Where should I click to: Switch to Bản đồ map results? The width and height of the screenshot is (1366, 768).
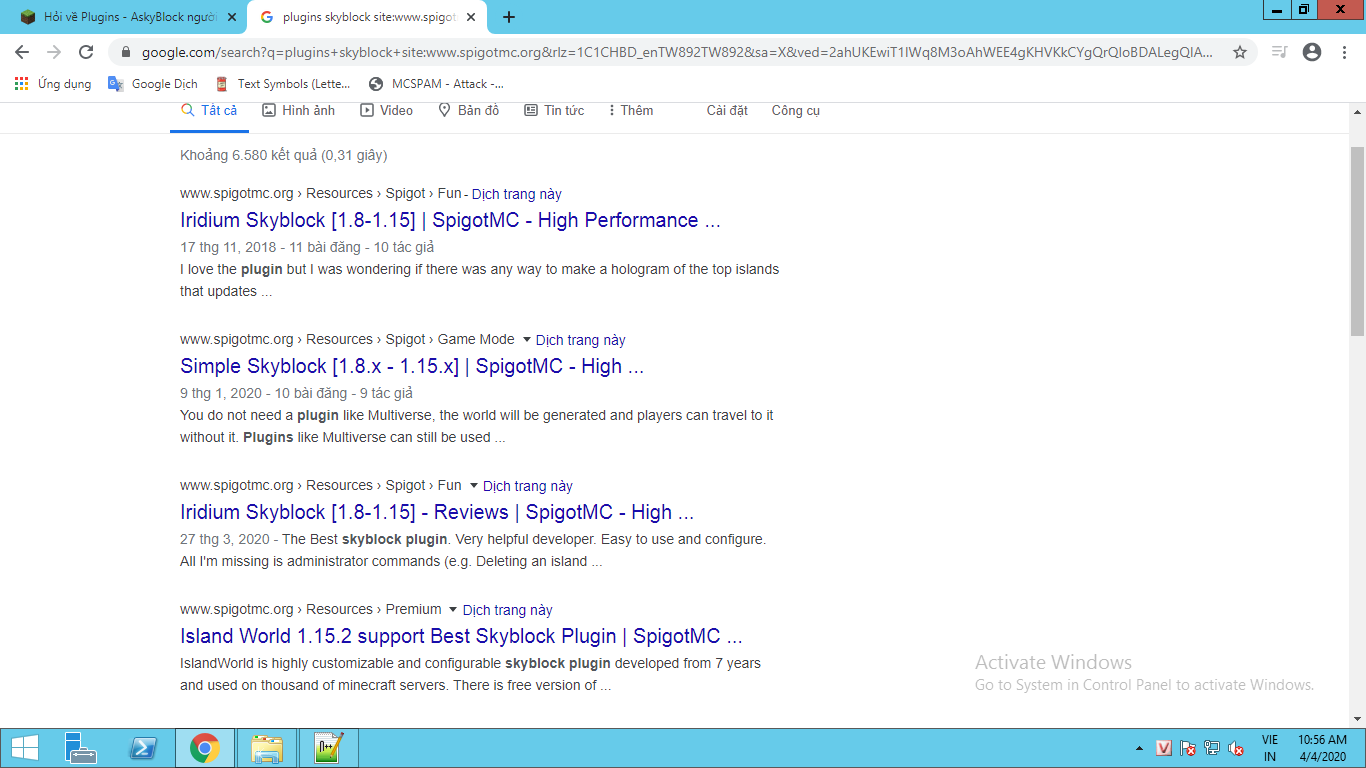(x=469, y=110)
